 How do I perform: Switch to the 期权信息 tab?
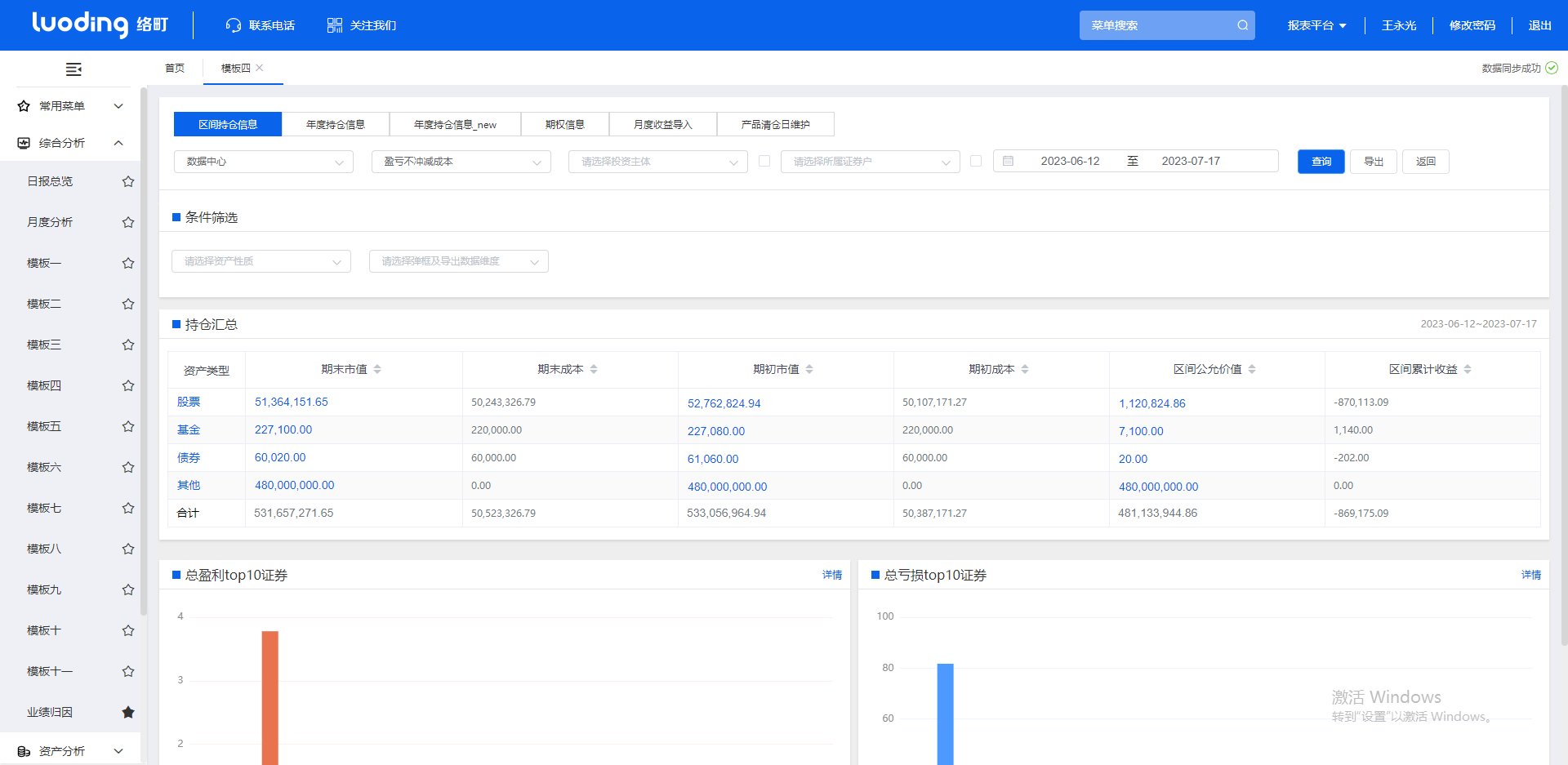click(565, 124)
